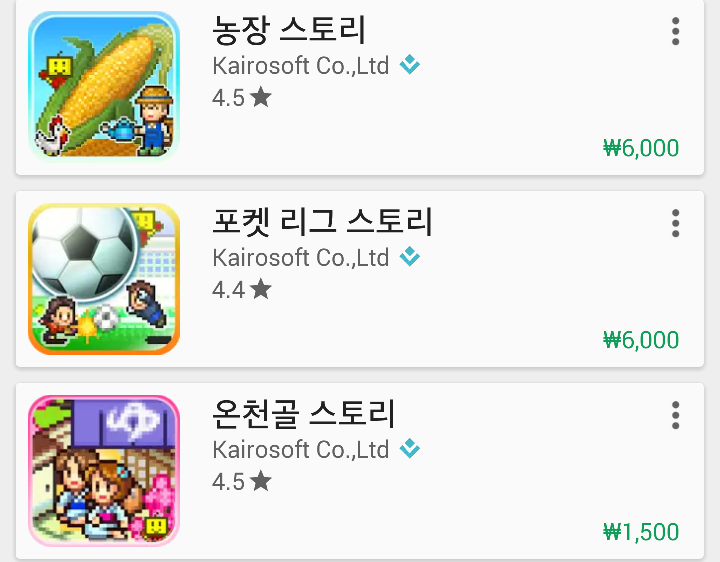
Task: Click the 4.5 star rating of 온천골 스토리
Action: point(242,481)
